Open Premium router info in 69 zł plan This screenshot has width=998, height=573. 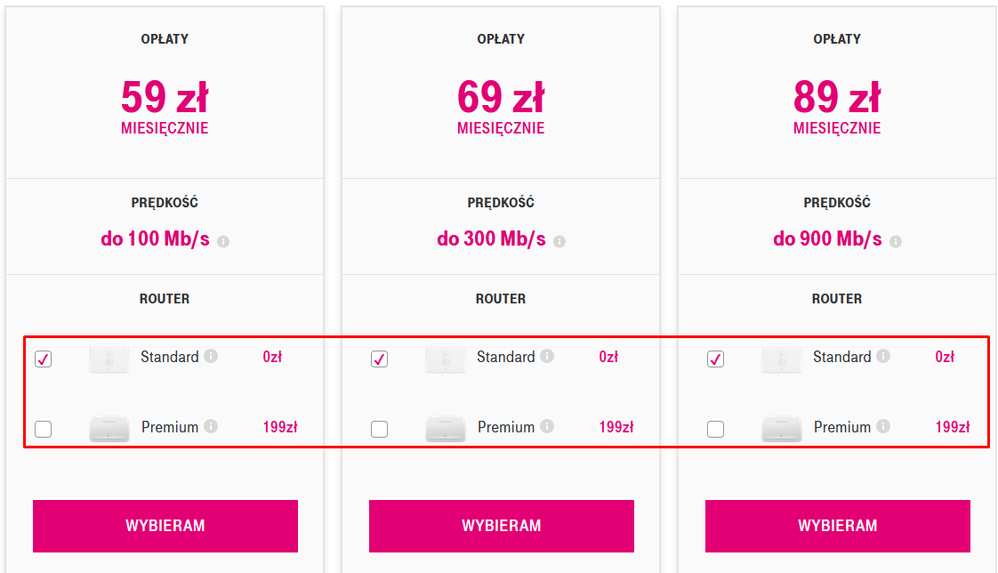click(x=546, y=426)
